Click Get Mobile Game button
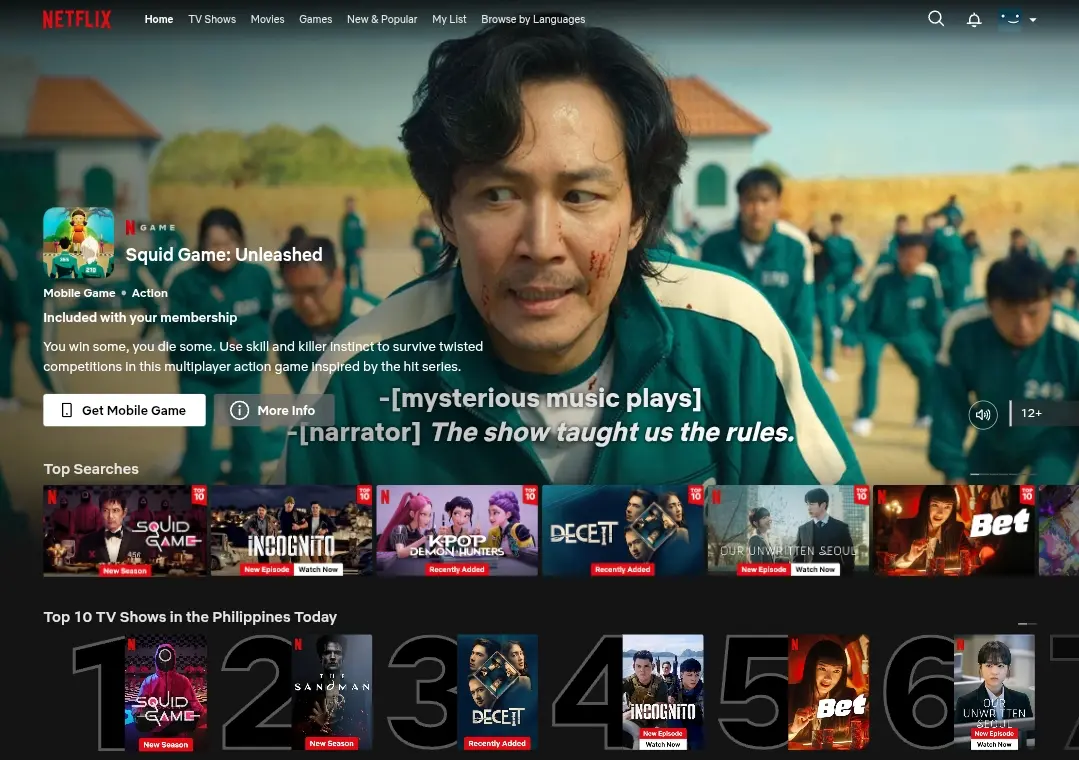1079x760 pixels. click(125, 410)
